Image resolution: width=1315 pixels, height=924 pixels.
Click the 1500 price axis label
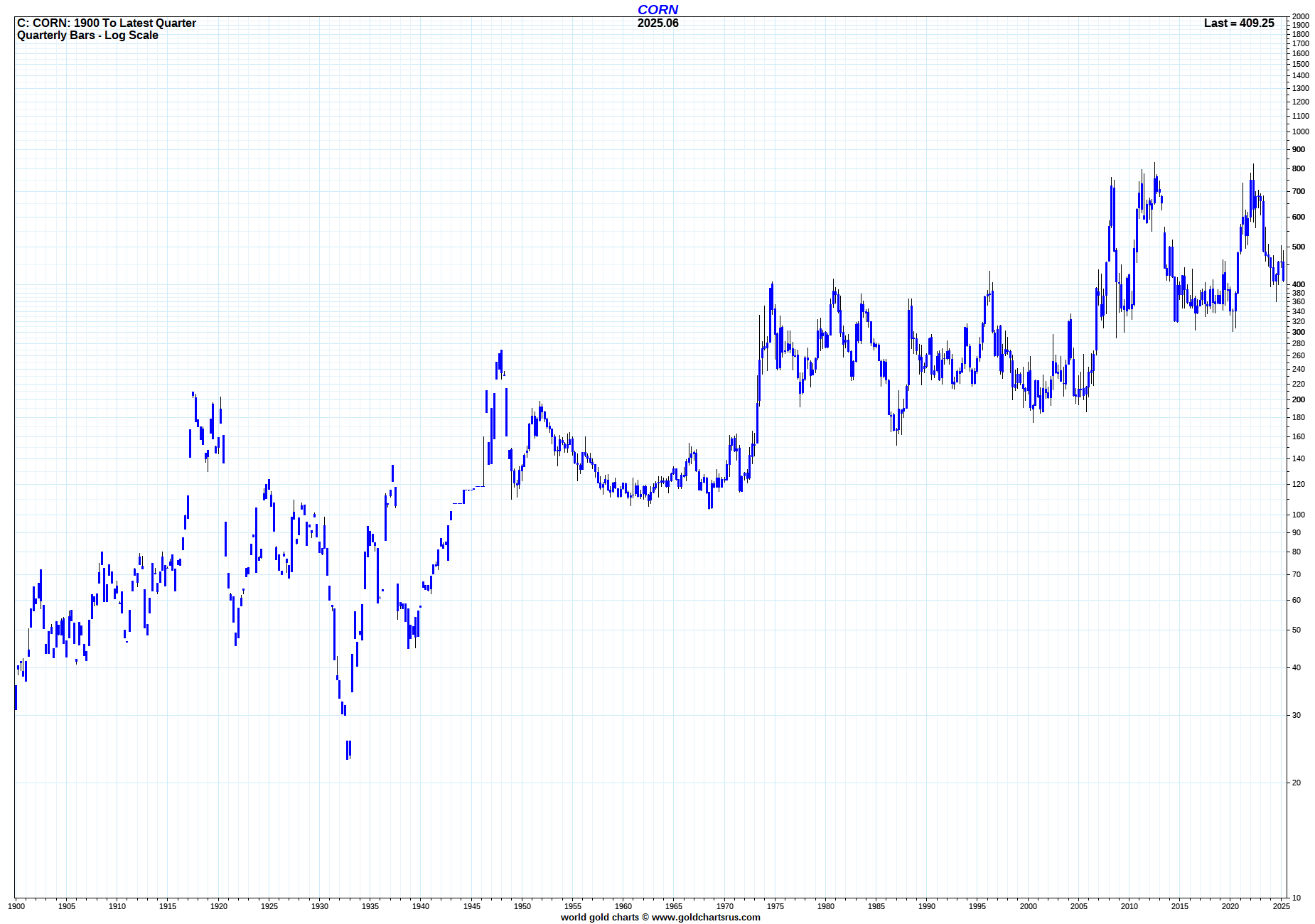[1301, 64]
